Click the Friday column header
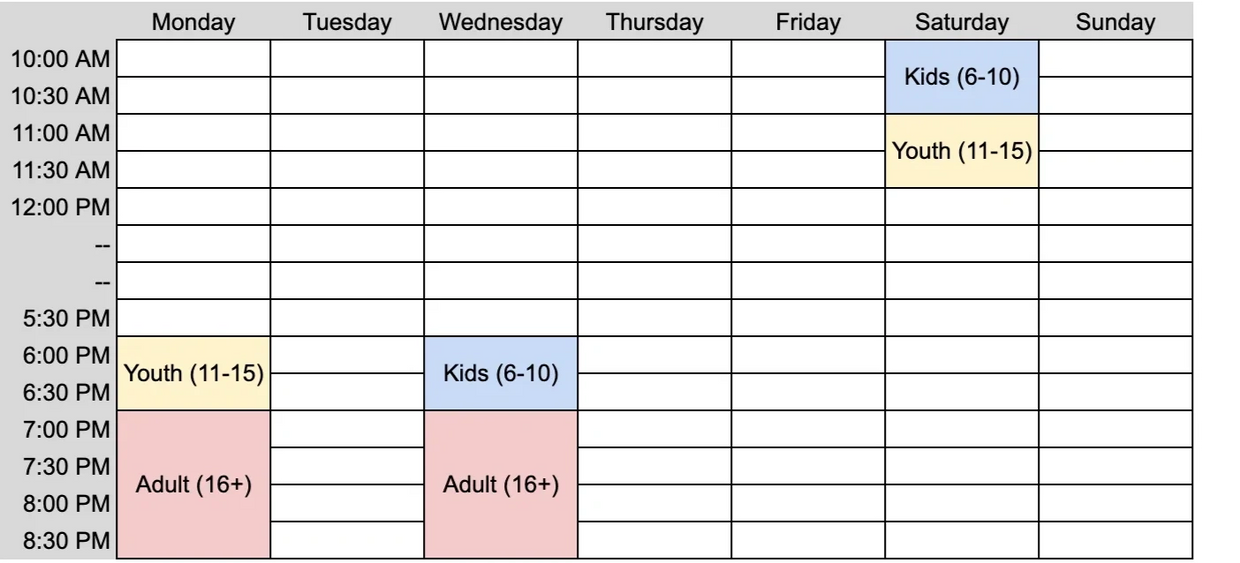Viewport: 1240px width, 563px height. (x=808, y=22)
